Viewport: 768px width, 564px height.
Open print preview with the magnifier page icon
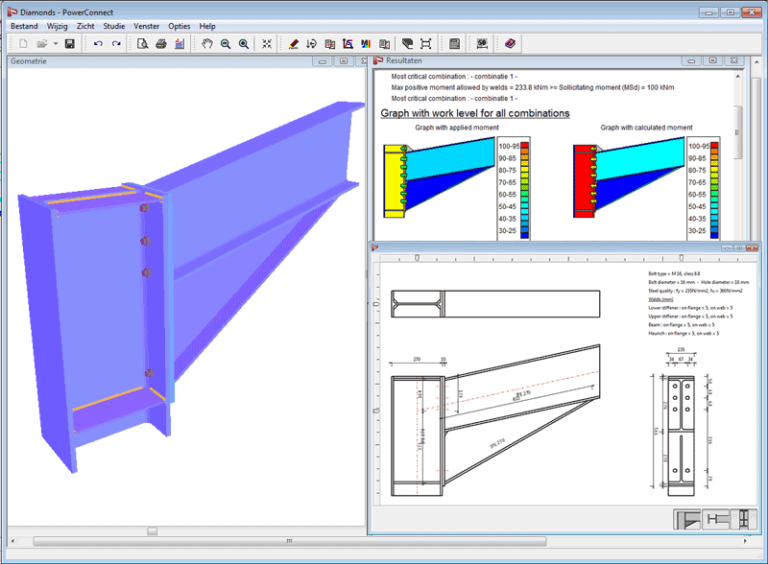pos(143,44)
